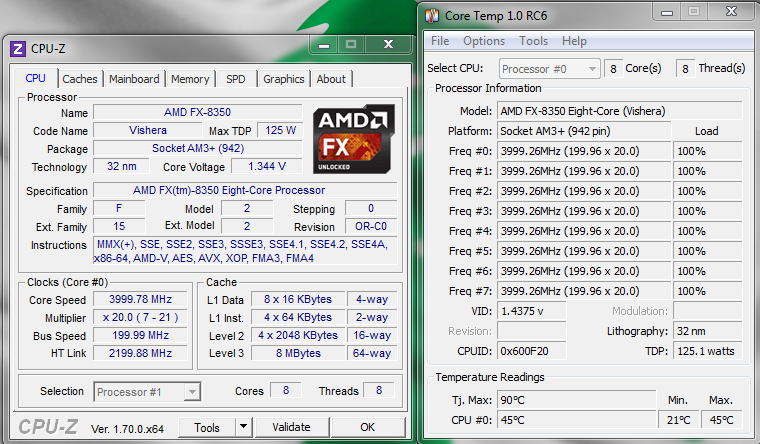Click the Level 2 value 4 x 2048 KBytes
The width and height of the screenshot is (760, 444).
pyautogui.click(x=298, y=335)
